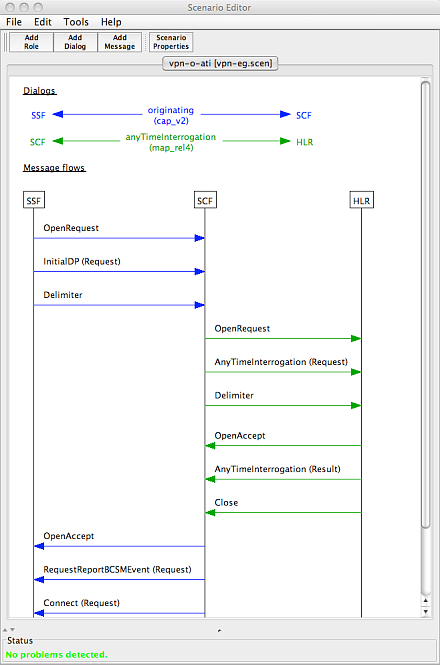Select the InitialDP (Request) message arrow

[119, 271]
